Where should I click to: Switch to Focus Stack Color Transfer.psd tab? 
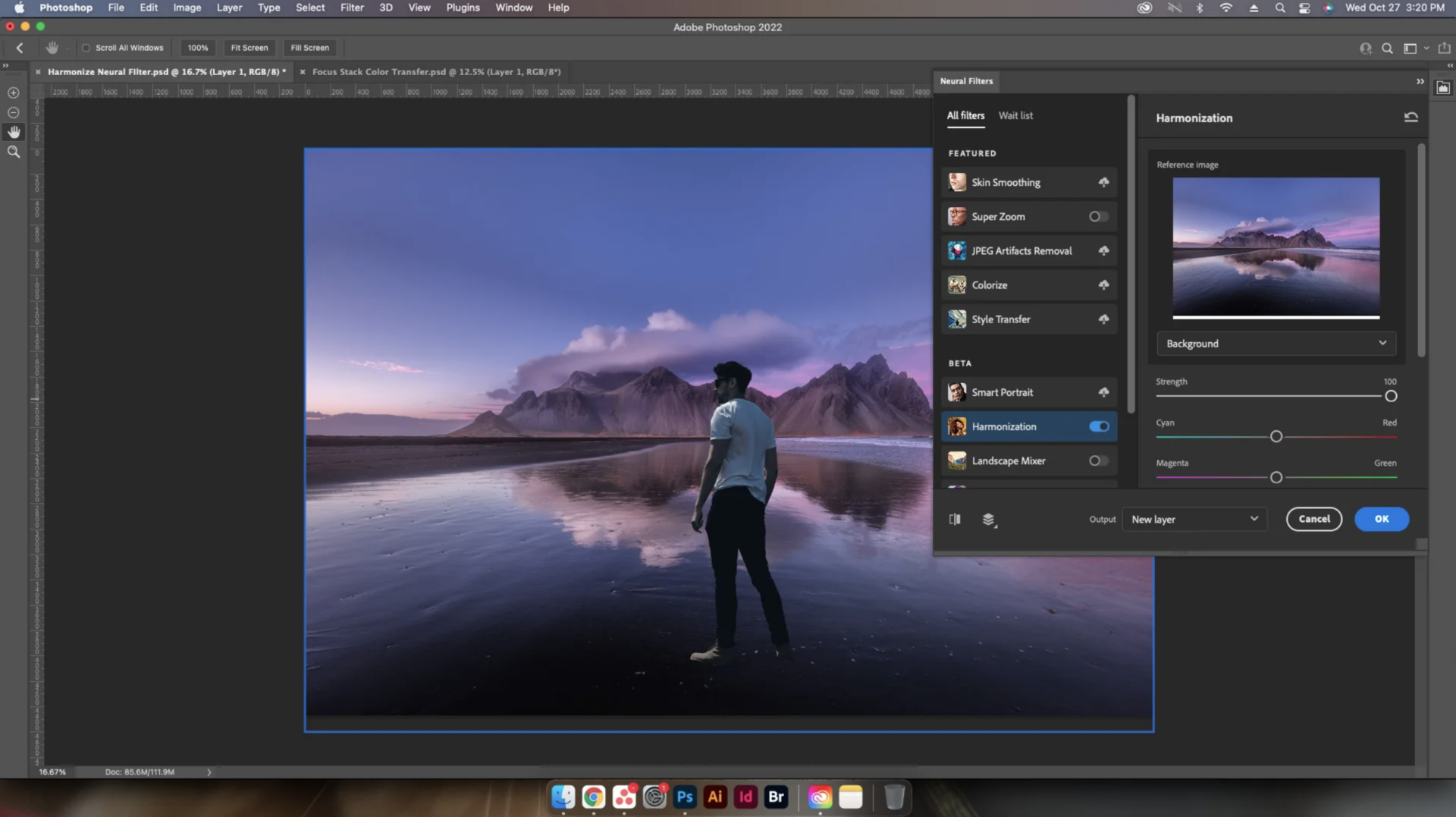(436, 72)
